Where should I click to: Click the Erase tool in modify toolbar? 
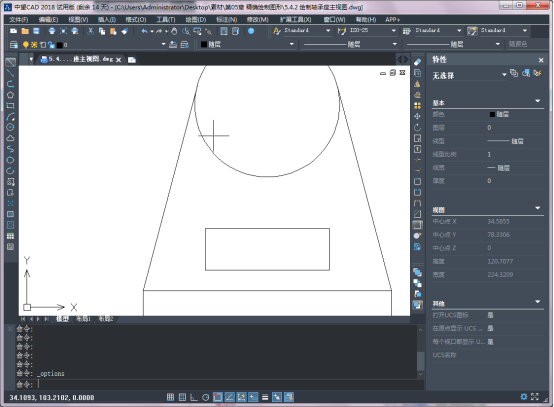tap(417, 62)
